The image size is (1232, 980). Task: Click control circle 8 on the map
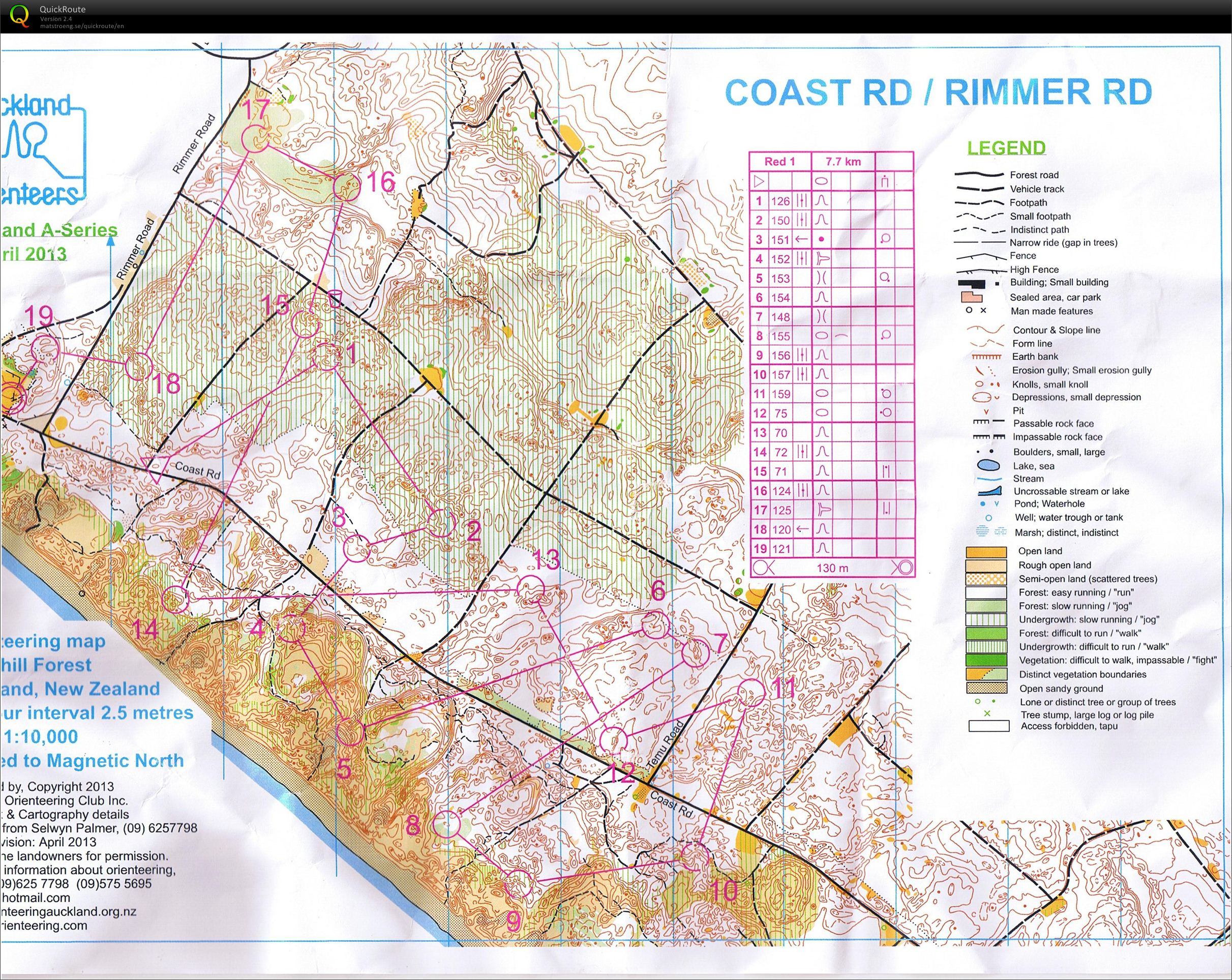446,824
